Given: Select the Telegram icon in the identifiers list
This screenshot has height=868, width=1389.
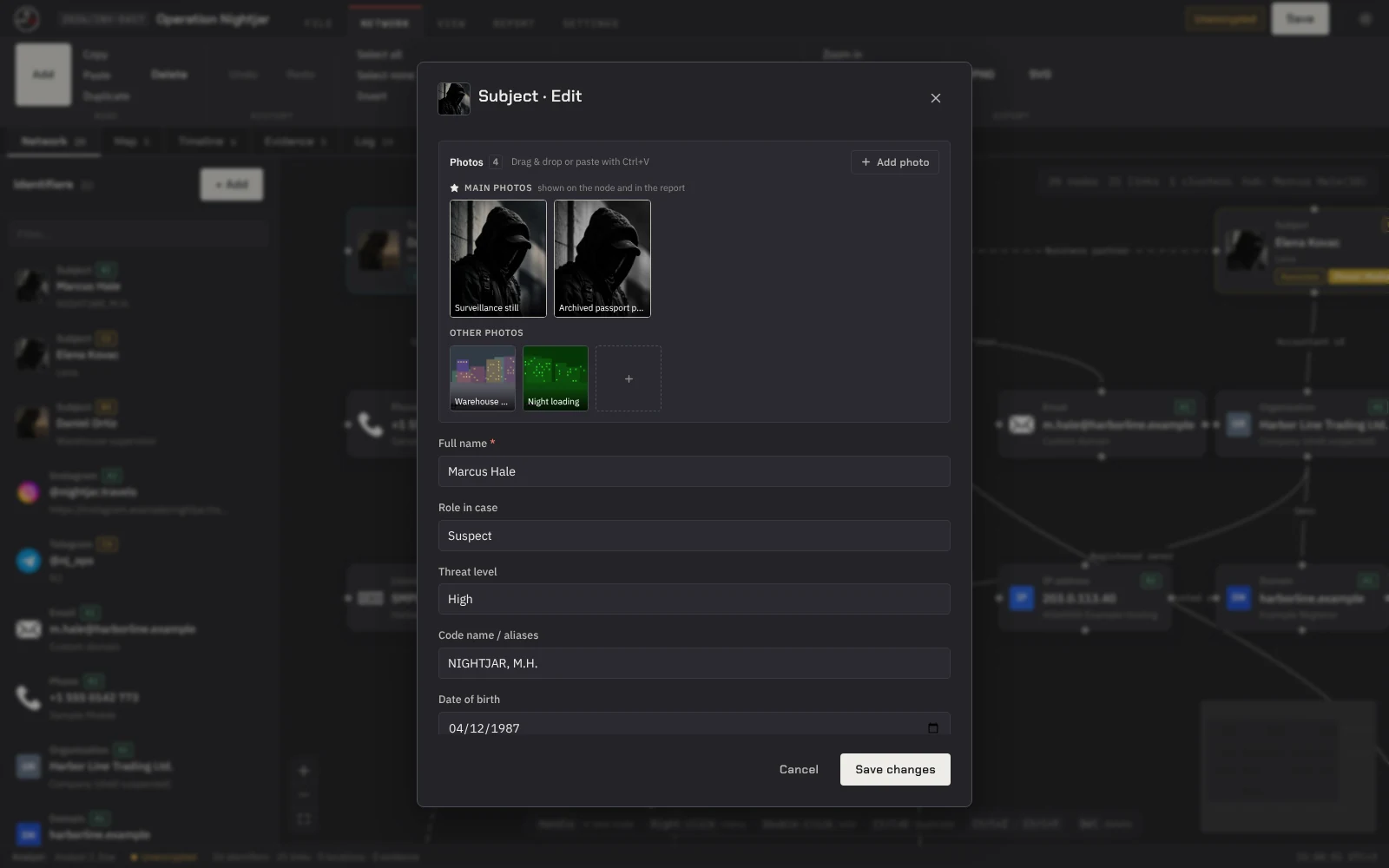Looking at the screenshot, I should (x=29, y=561).
